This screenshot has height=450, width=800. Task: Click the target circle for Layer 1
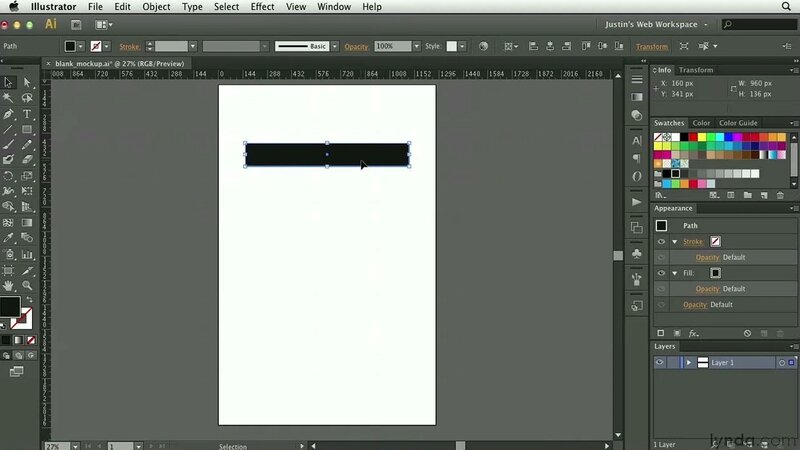click(x=782, y=363)
